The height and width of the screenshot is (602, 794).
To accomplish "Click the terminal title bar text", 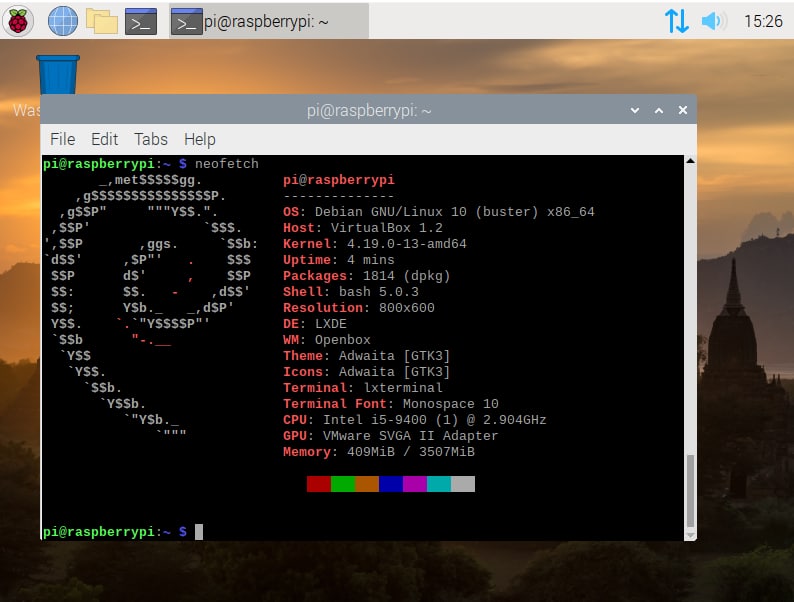I will 369,110.
